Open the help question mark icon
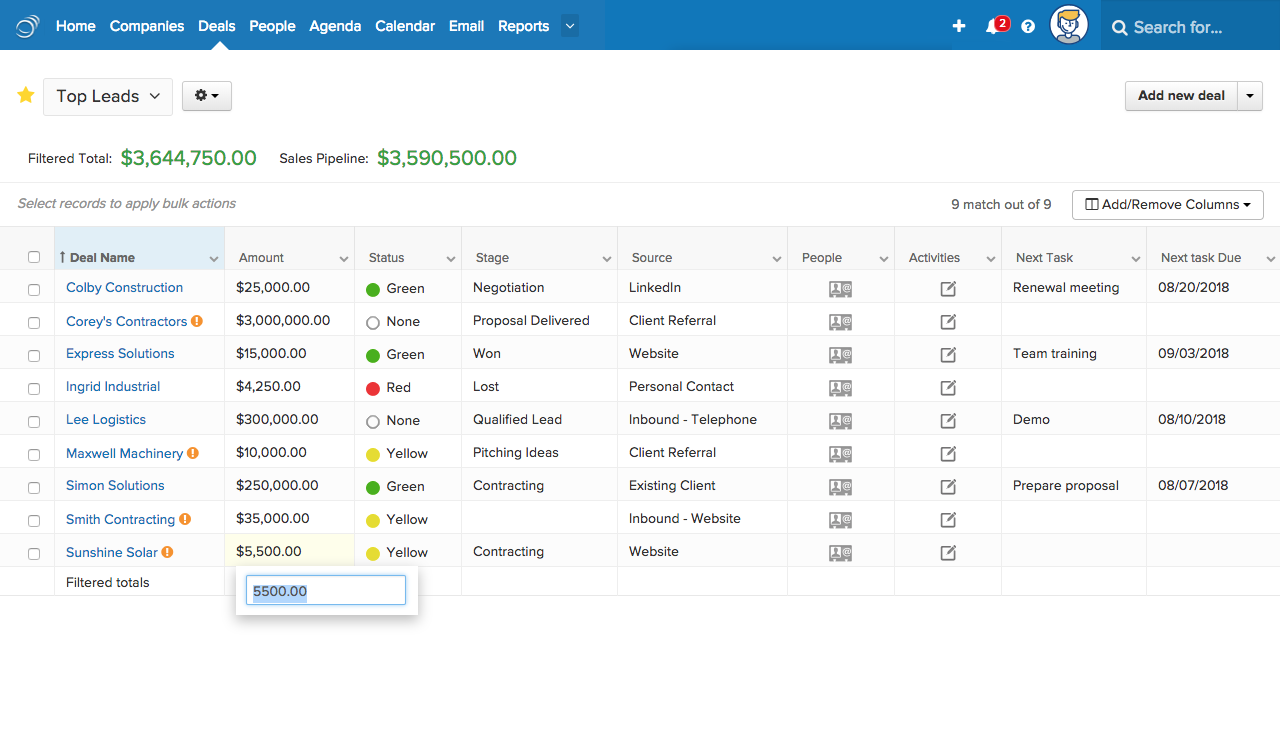The height and width of the screenshot is (737, 1280). pyautogui.click(x=1027, y=27)
